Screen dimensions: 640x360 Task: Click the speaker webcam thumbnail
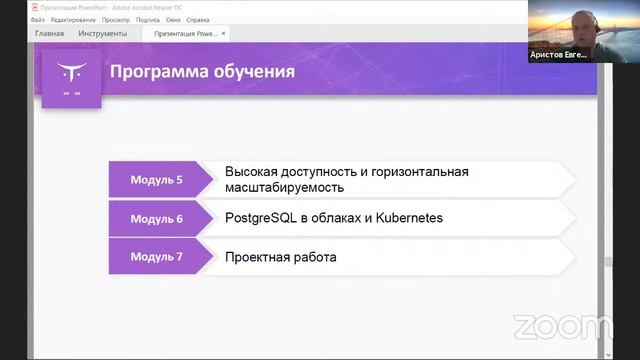(584, 31)
